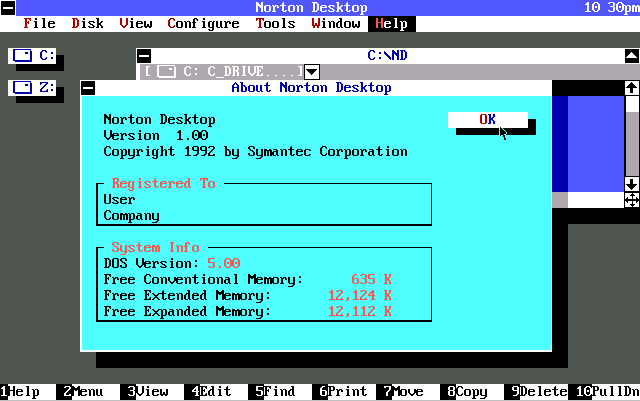Click 'Copyright 1992 by Symantec Corporation' text
Image resolution: width=640 pixels, height=401 pixels.
[255, 152]
